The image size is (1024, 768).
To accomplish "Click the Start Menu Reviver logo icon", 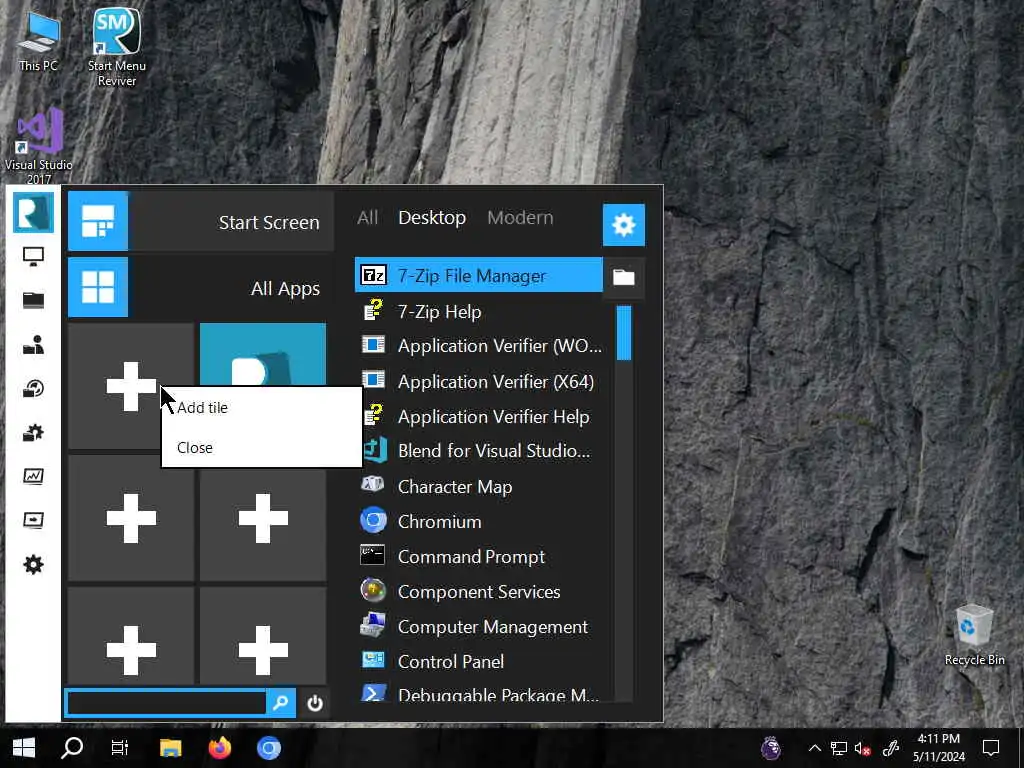I will 33,212.
